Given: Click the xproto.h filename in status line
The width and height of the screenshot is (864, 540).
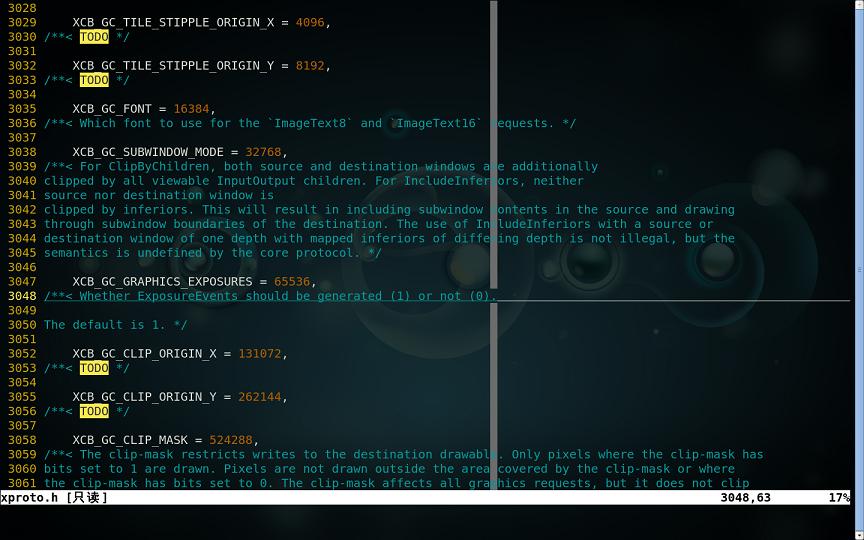Looking at the screenshot, I should click(x=29, y=498).
